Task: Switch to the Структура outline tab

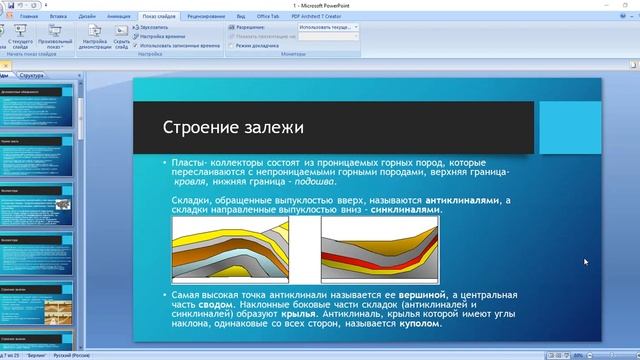Action: click(x=31, y=76)
